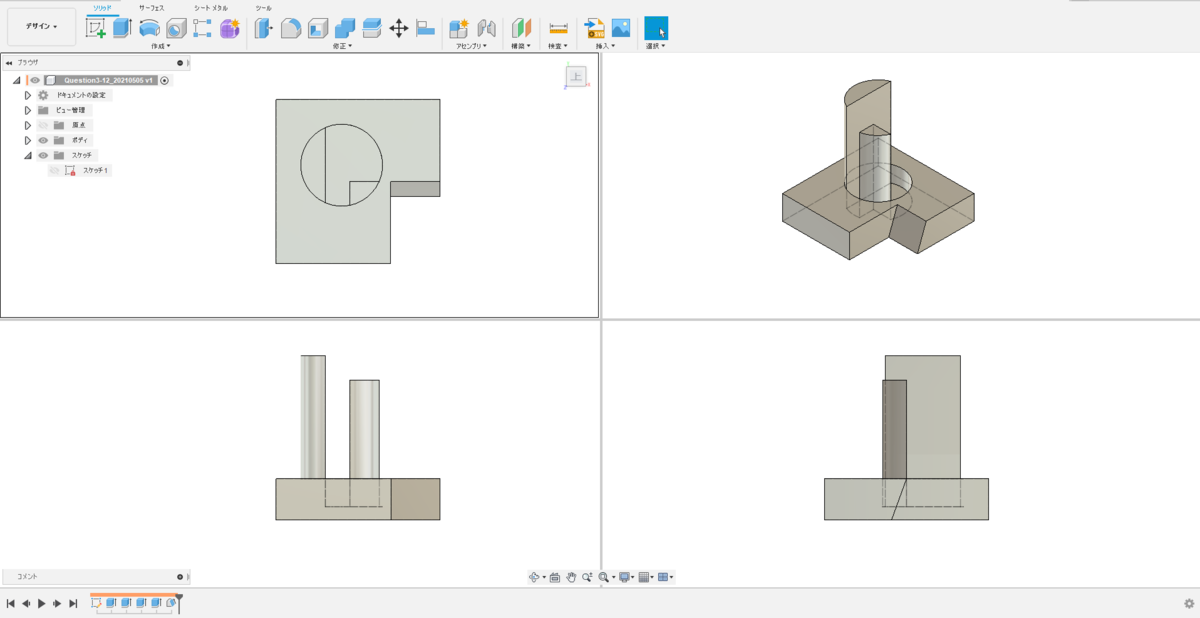This screenshot has width=1200, height=618.
Task: Select the Align tool
Action: click(x=425, y=28)
